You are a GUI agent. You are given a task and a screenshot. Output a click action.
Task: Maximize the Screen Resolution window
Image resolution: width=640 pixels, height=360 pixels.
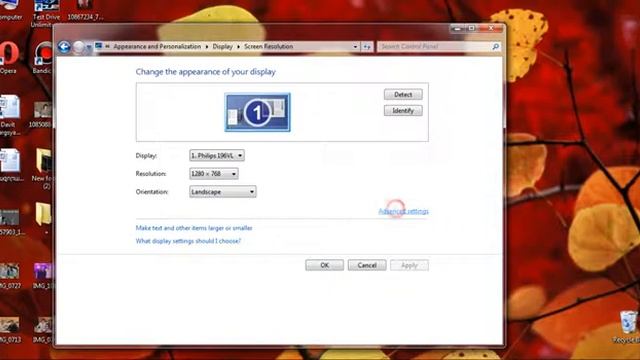tap(471, 28)
